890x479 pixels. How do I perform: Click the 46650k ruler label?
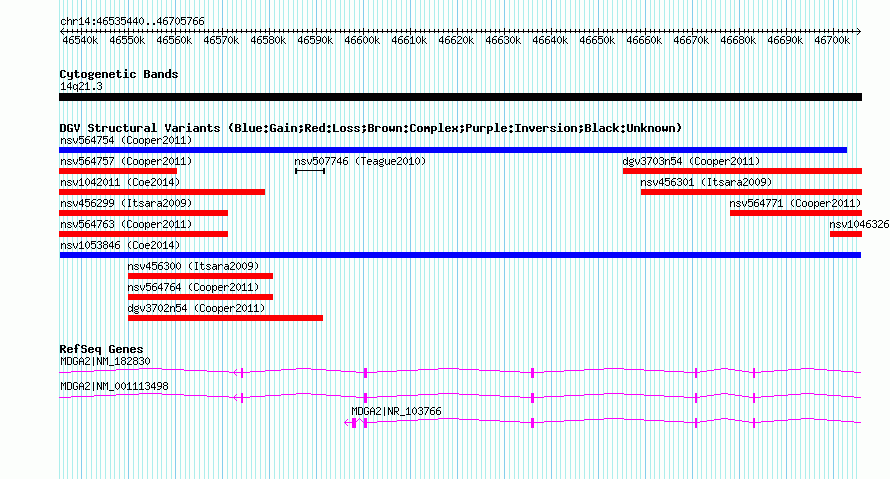point(597,40)
